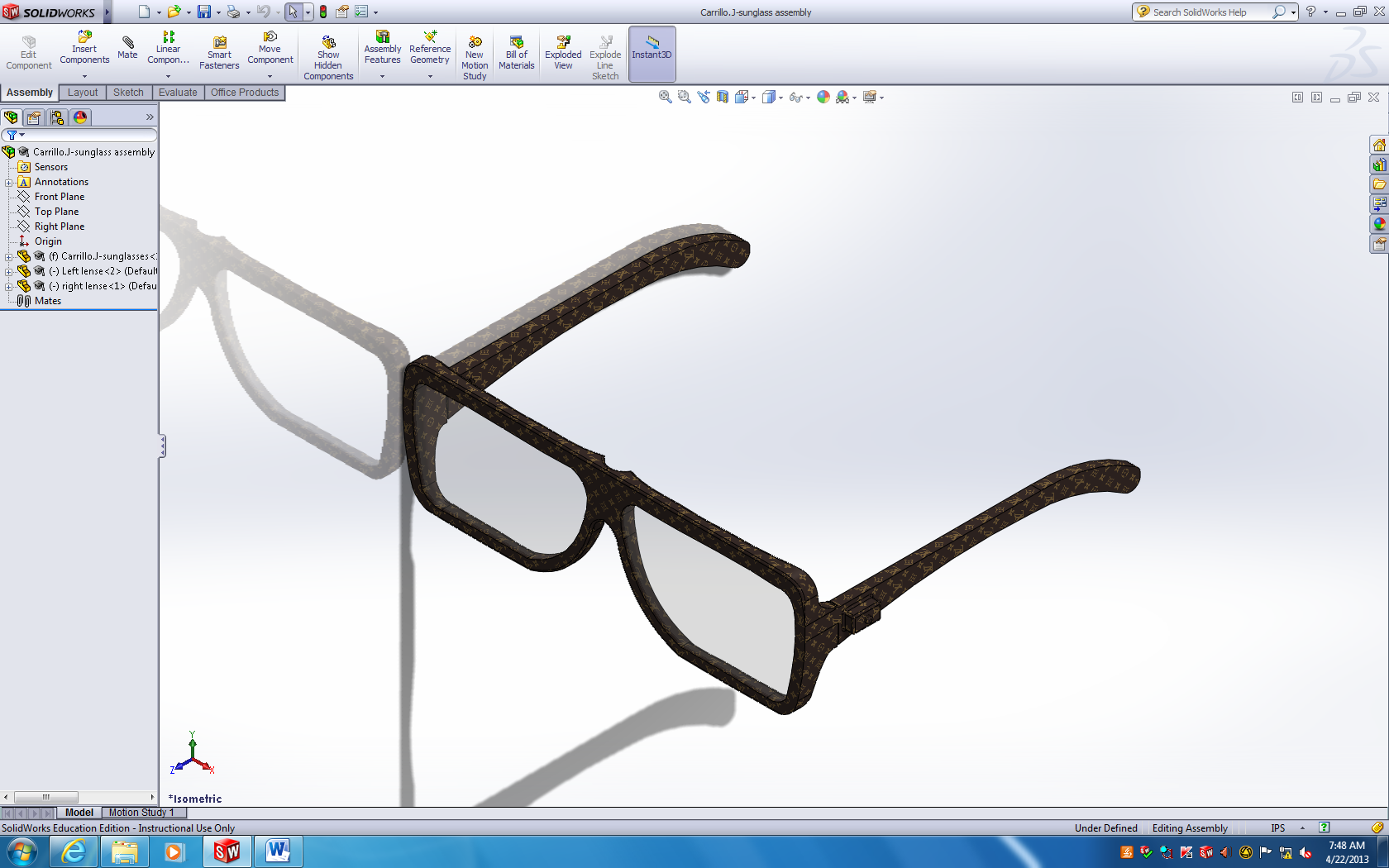Select Right Plane in feature tree
1389x868 pixels.
pyautogui.click(x=60, y=227)
